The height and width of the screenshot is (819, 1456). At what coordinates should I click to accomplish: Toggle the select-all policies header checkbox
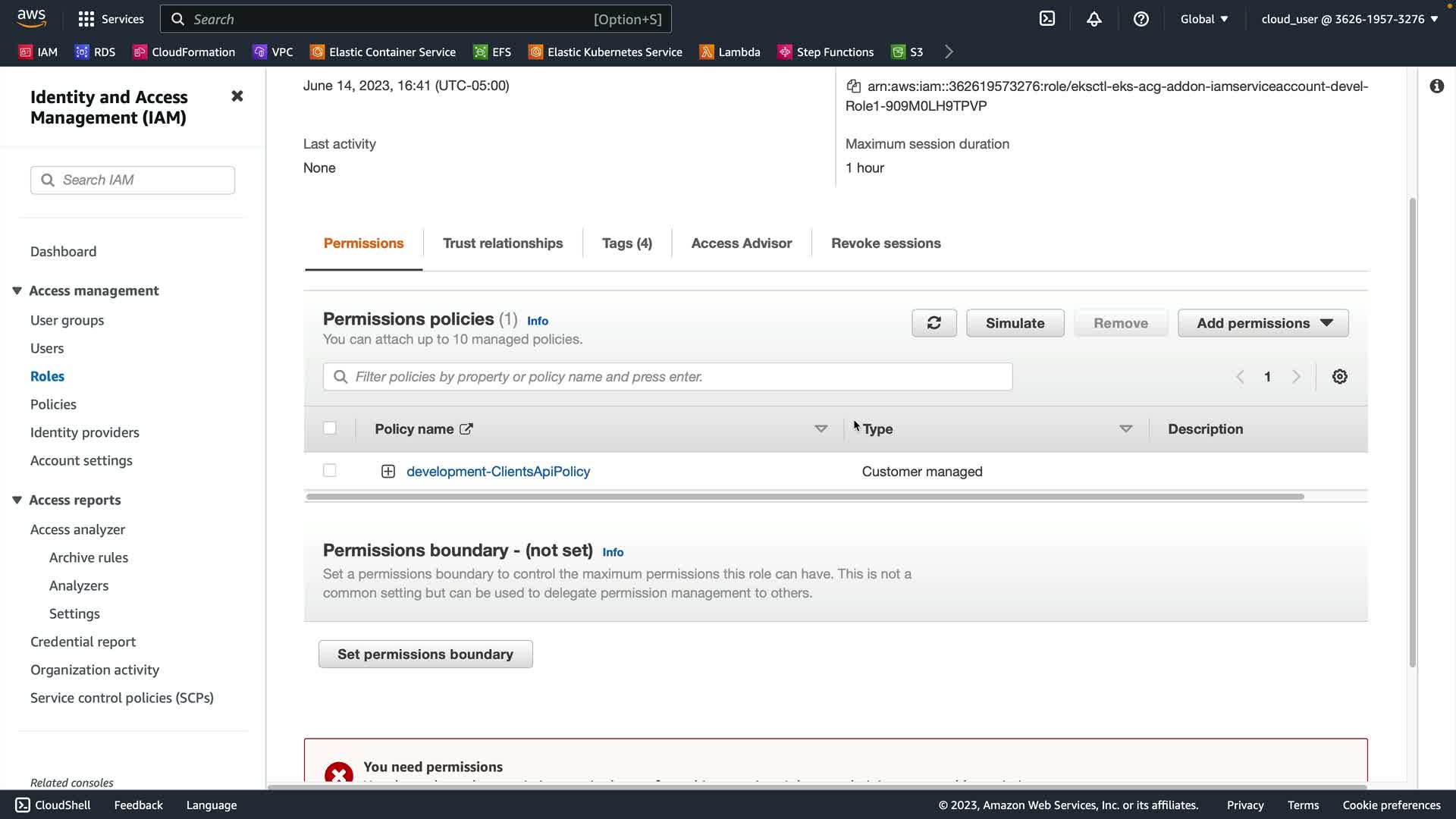329,428
